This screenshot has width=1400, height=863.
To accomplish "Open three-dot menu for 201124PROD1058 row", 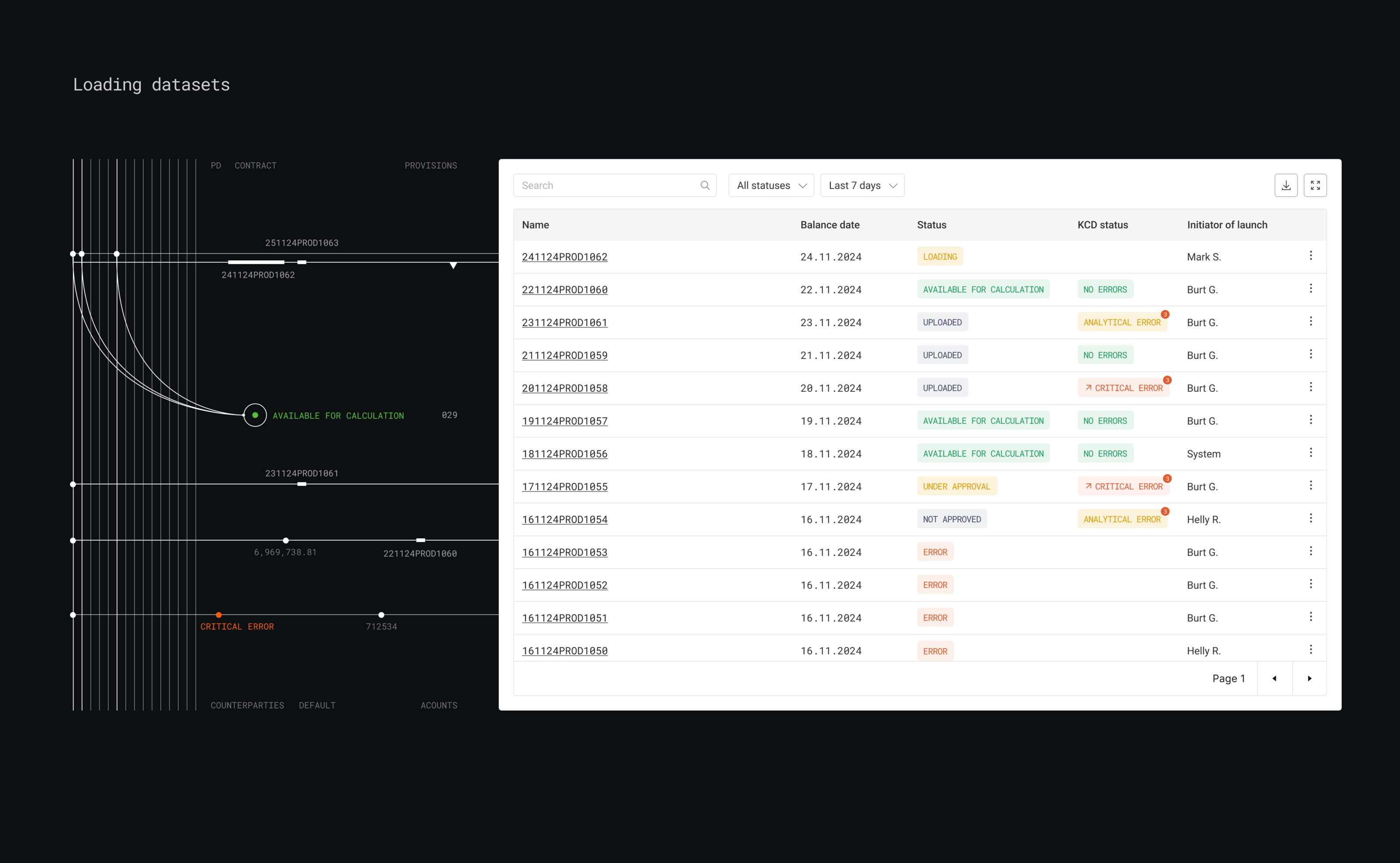I will click(x=1310, y=387).
